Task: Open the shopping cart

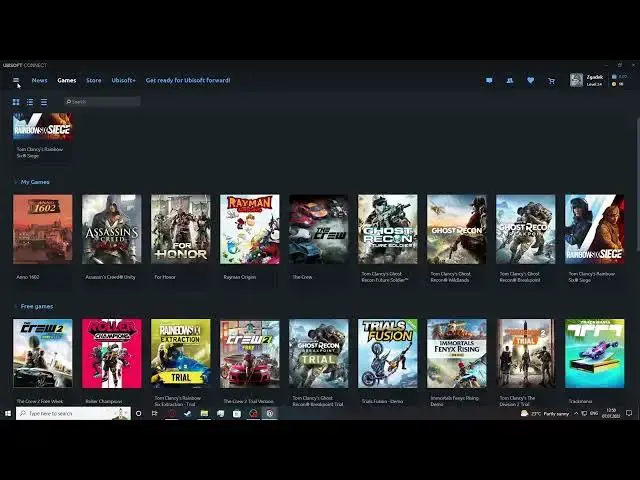Action: (551, 81)
